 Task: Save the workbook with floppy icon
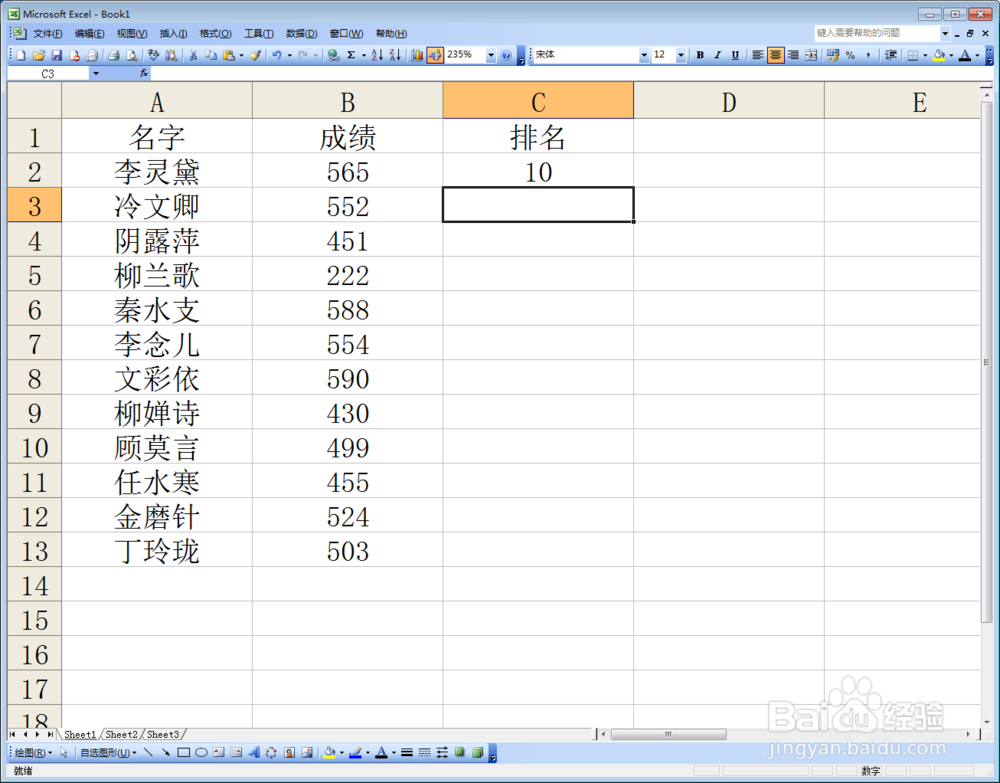(56, 55)
